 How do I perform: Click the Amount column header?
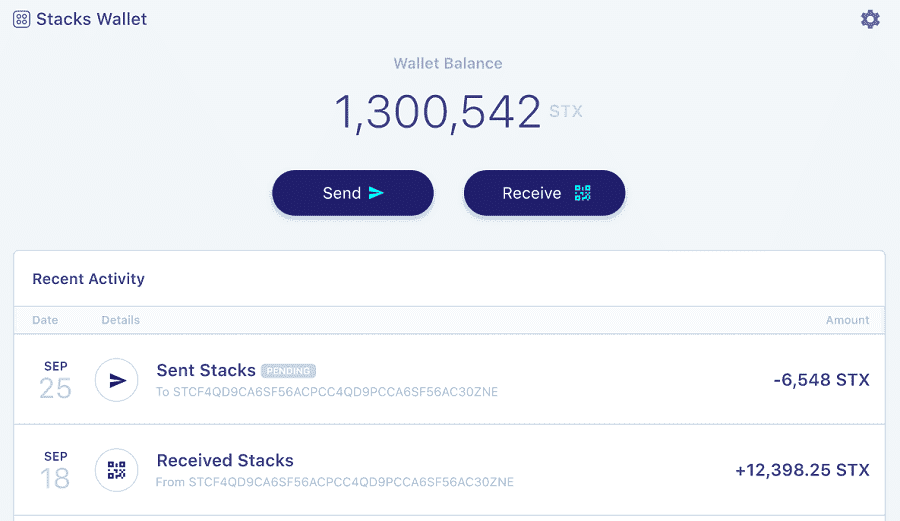(x=847, y=320)
